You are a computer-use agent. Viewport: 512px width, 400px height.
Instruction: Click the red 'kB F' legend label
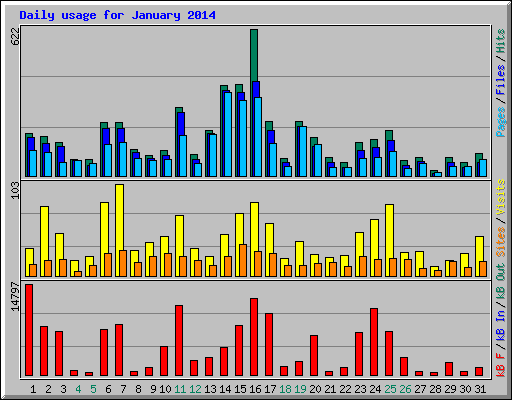(x=500, y=364)
